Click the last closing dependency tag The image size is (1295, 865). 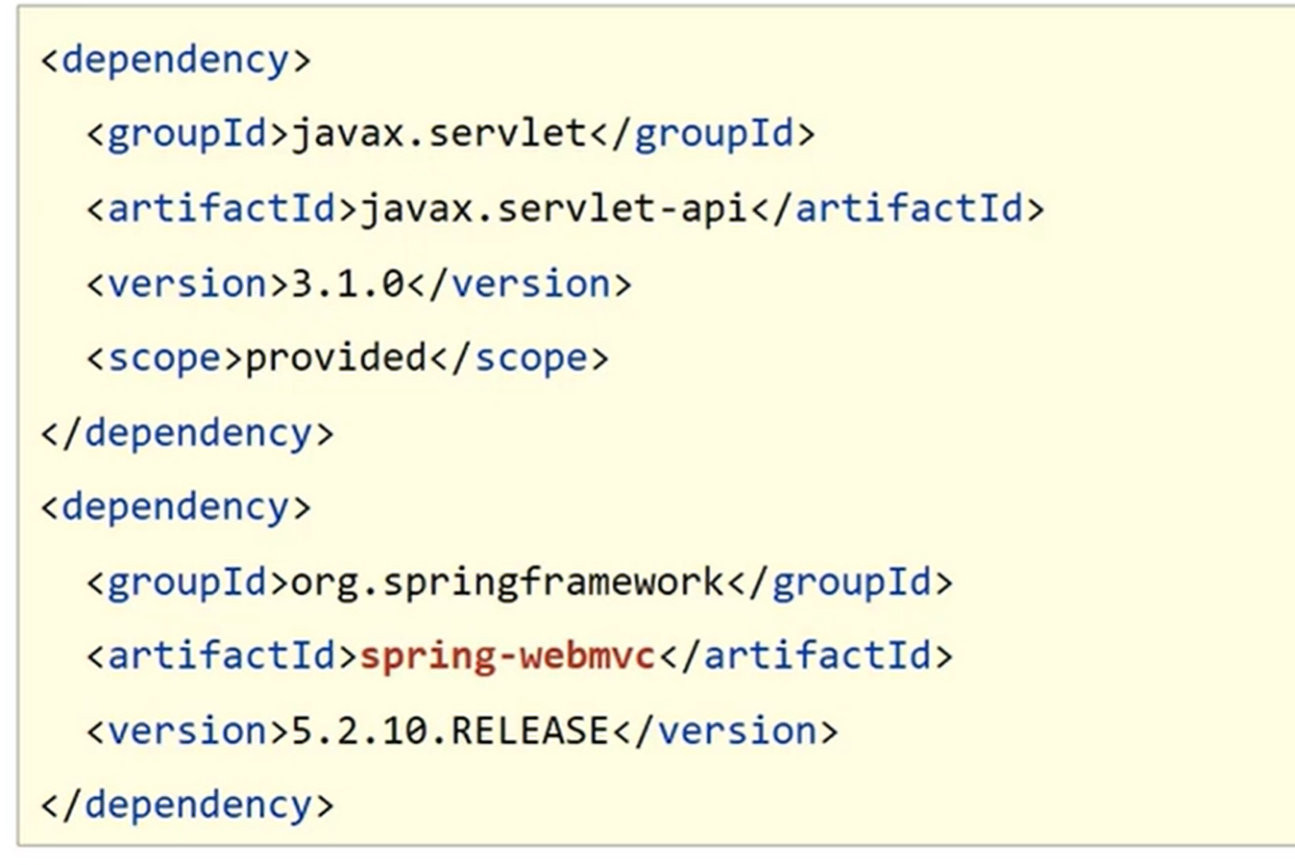(187, 805)
